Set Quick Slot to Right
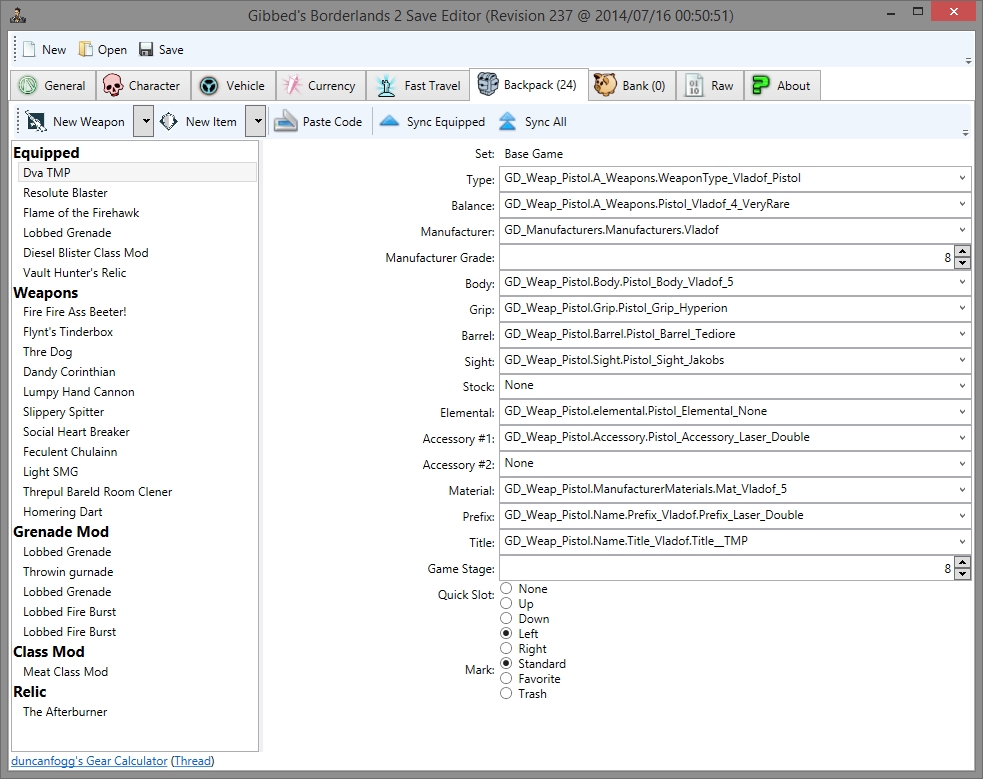 point(507,649)
